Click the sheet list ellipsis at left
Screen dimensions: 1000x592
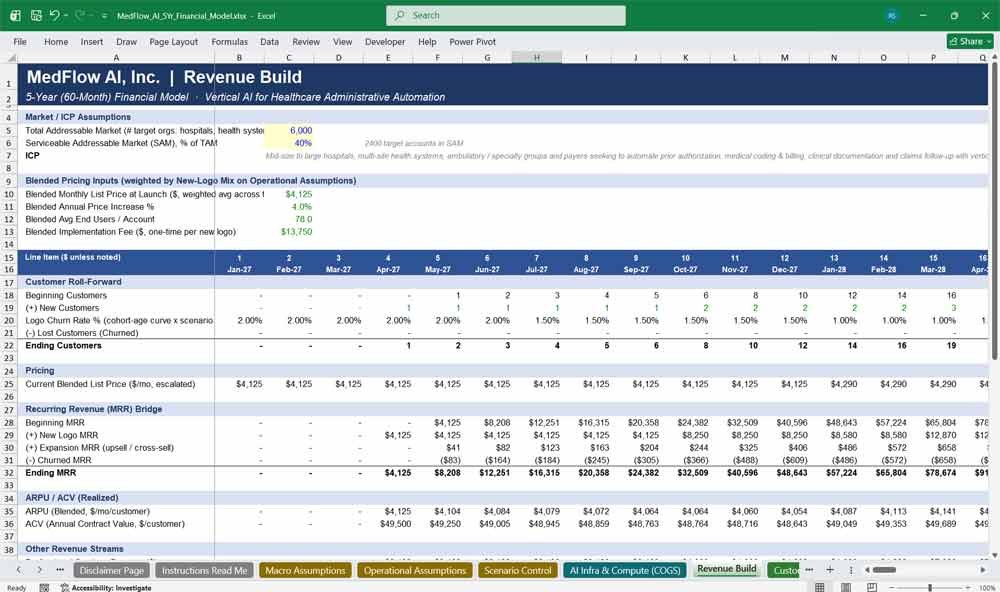pyautogui.click(x=60, y=570)
